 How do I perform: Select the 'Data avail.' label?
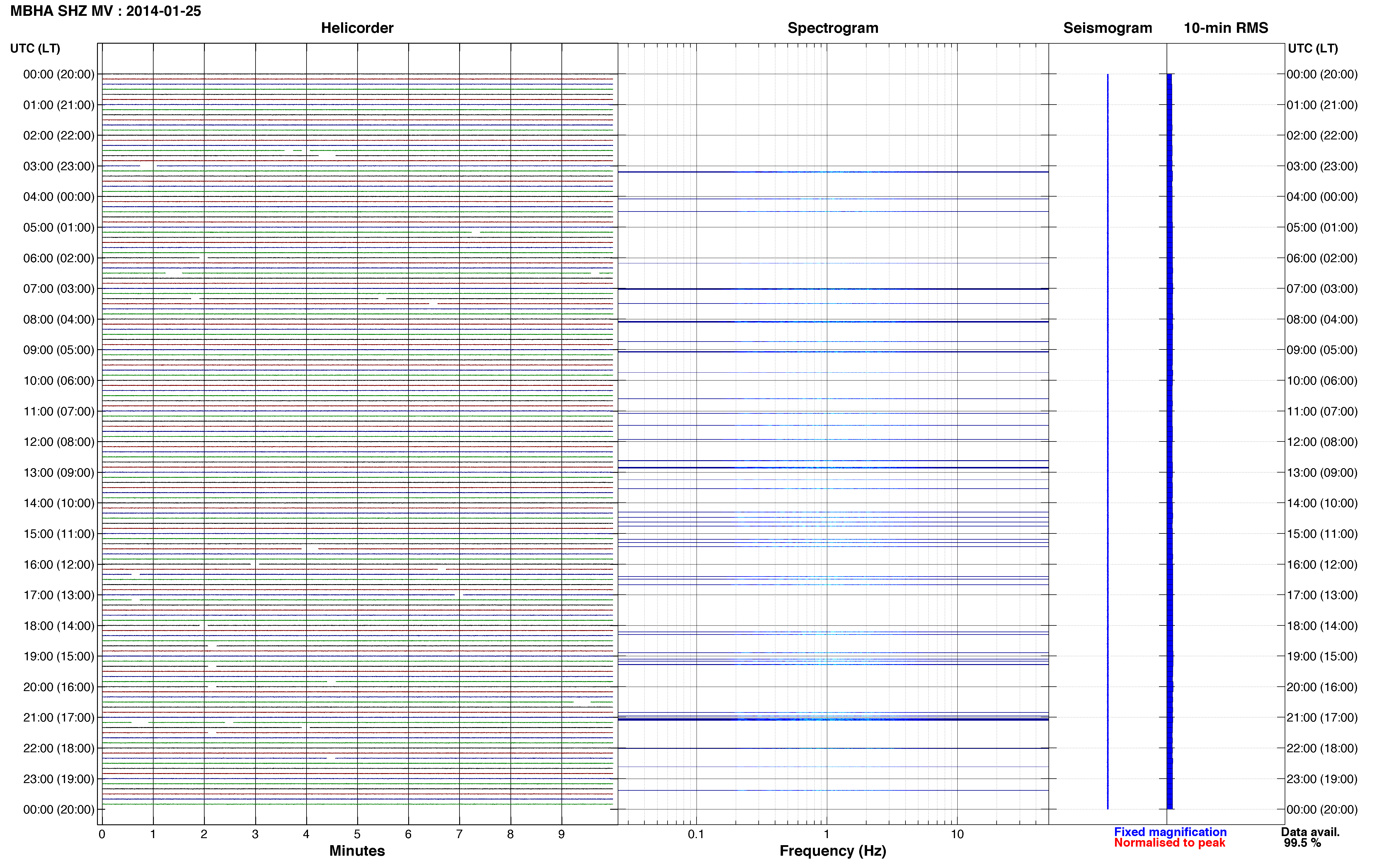pyautogui.click(x=1310, y=832)
